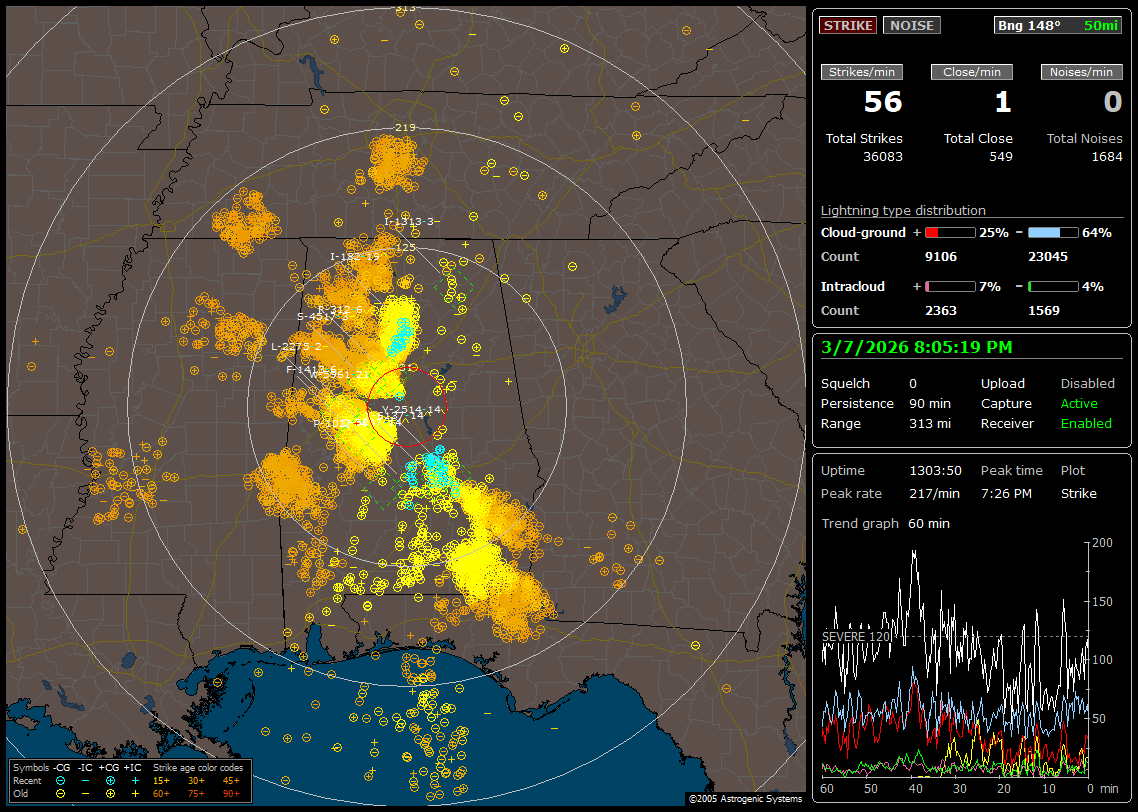Switch to the NOISE mode button
1138x812 pixels.
[x=911, y=25]
